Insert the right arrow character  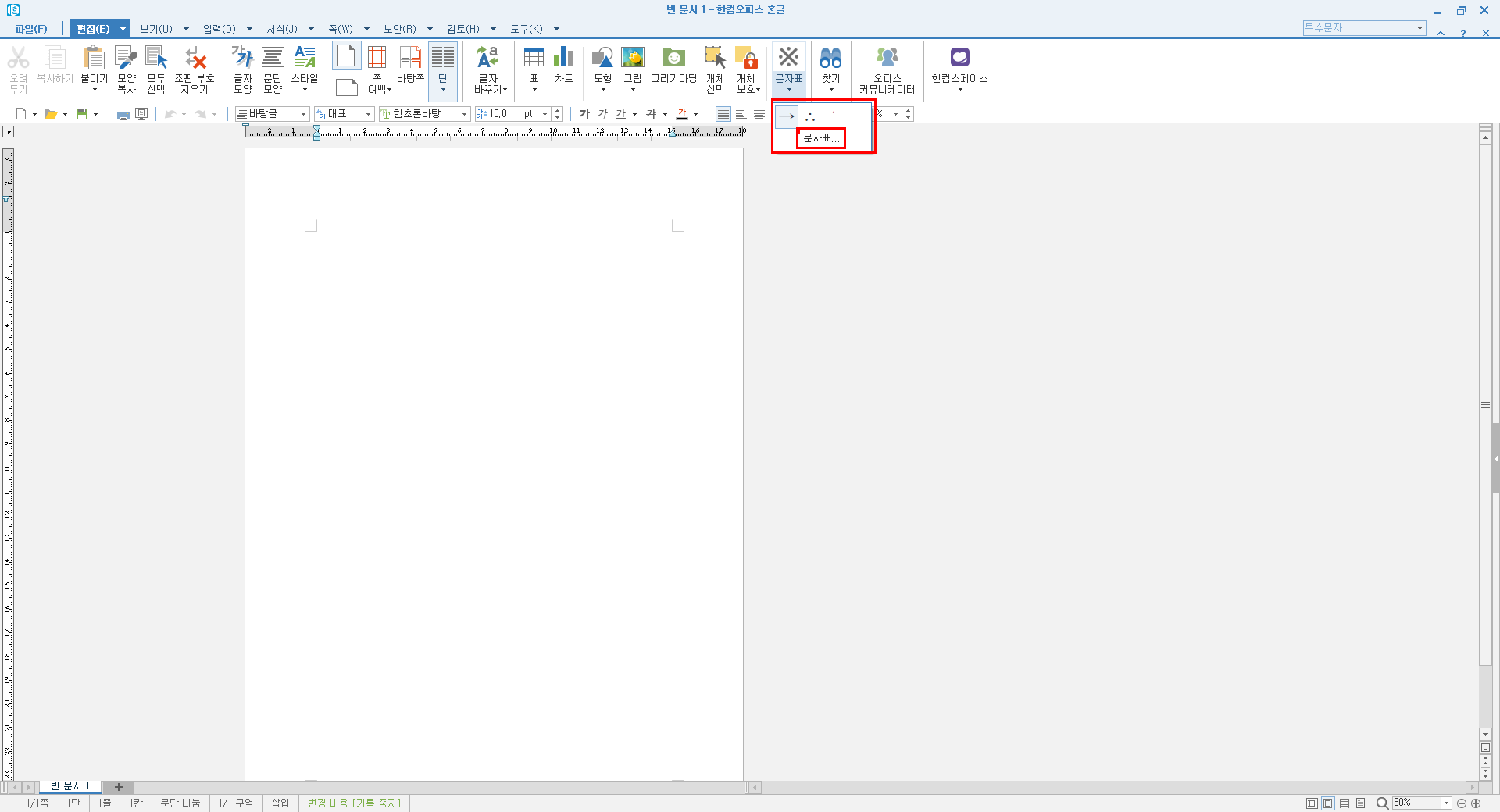pos(787,116)
